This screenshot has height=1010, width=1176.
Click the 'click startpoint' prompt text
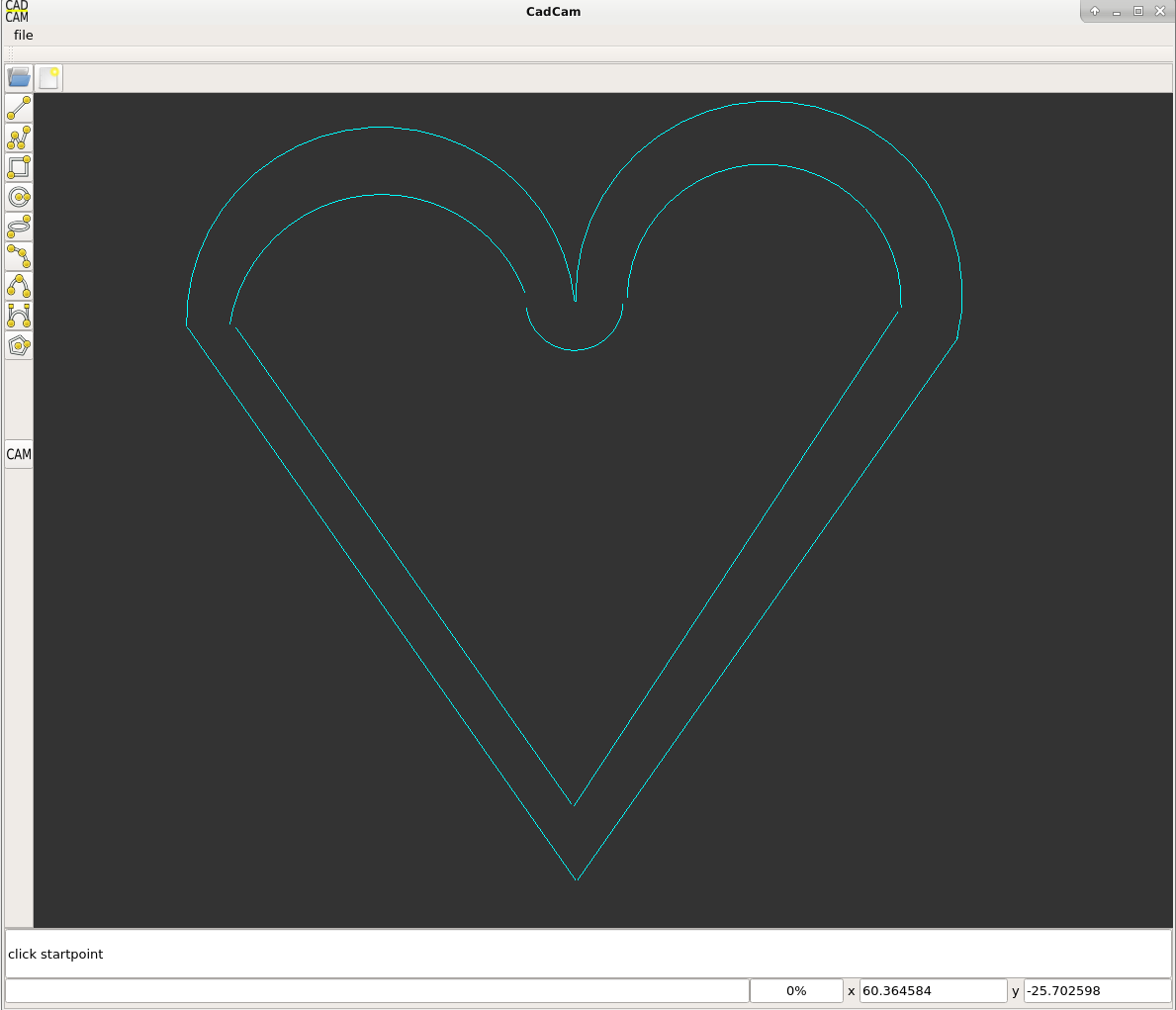tap(55, 954)
